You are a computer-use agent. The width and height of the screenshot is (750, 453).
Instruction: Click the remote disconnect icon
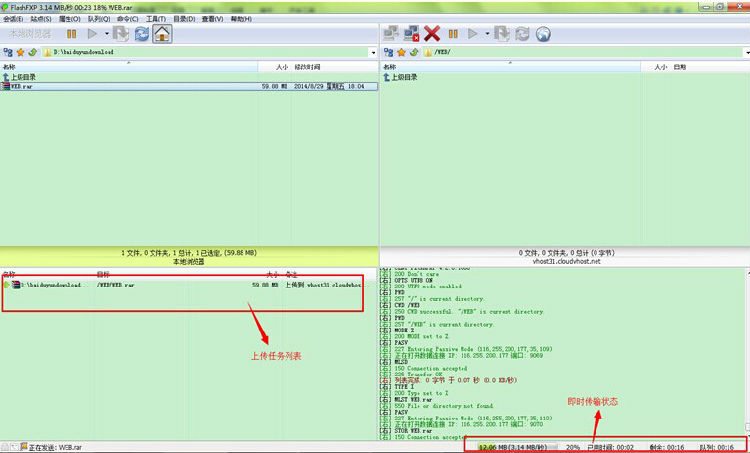pos(412,33)
